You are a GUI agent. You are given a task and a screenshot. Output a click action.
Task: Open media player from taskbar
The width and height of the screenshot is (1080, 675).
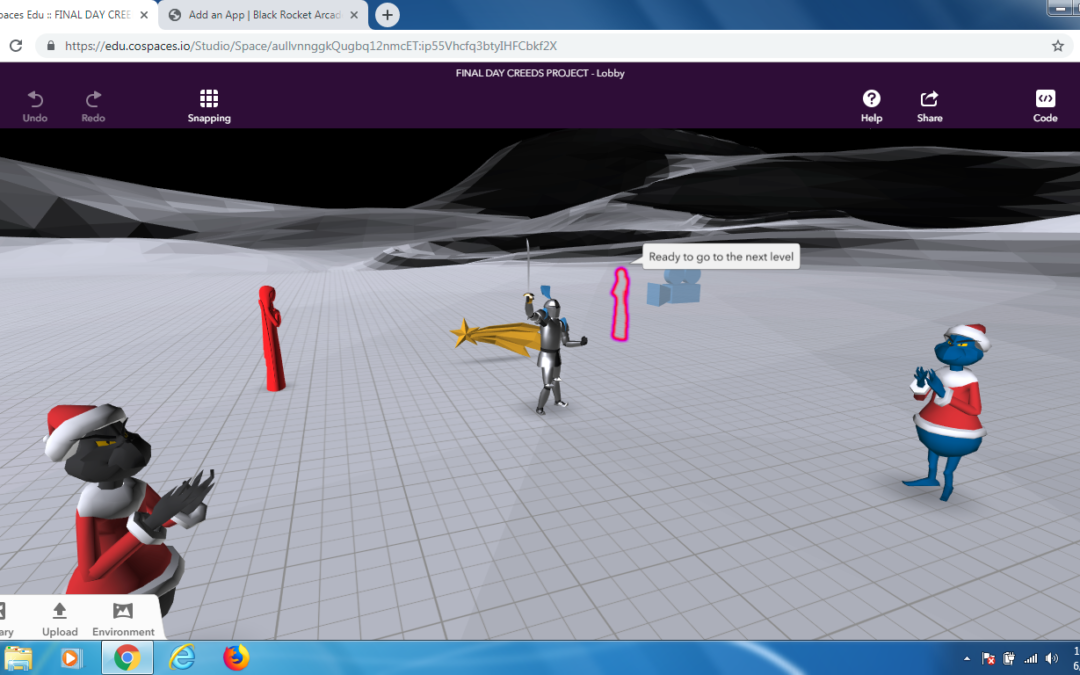pyautogui.click(x=70, y=658)
